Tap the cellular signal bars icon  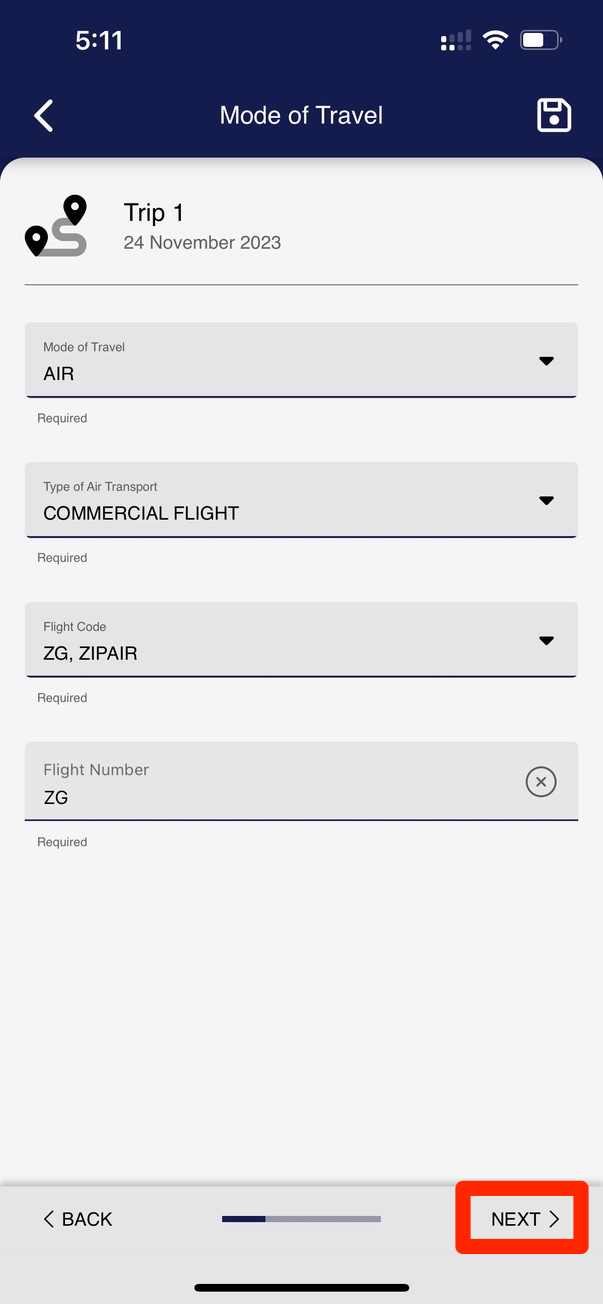[x=456, y=41]
